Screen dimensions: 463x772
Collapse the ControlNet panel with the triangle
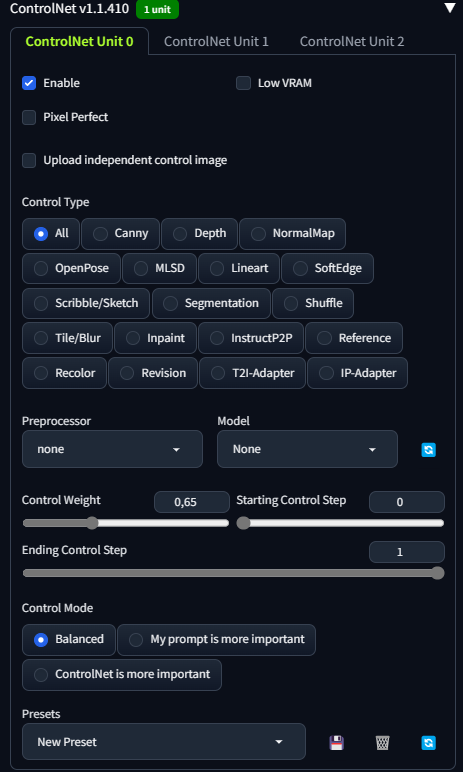coord(450,8)
